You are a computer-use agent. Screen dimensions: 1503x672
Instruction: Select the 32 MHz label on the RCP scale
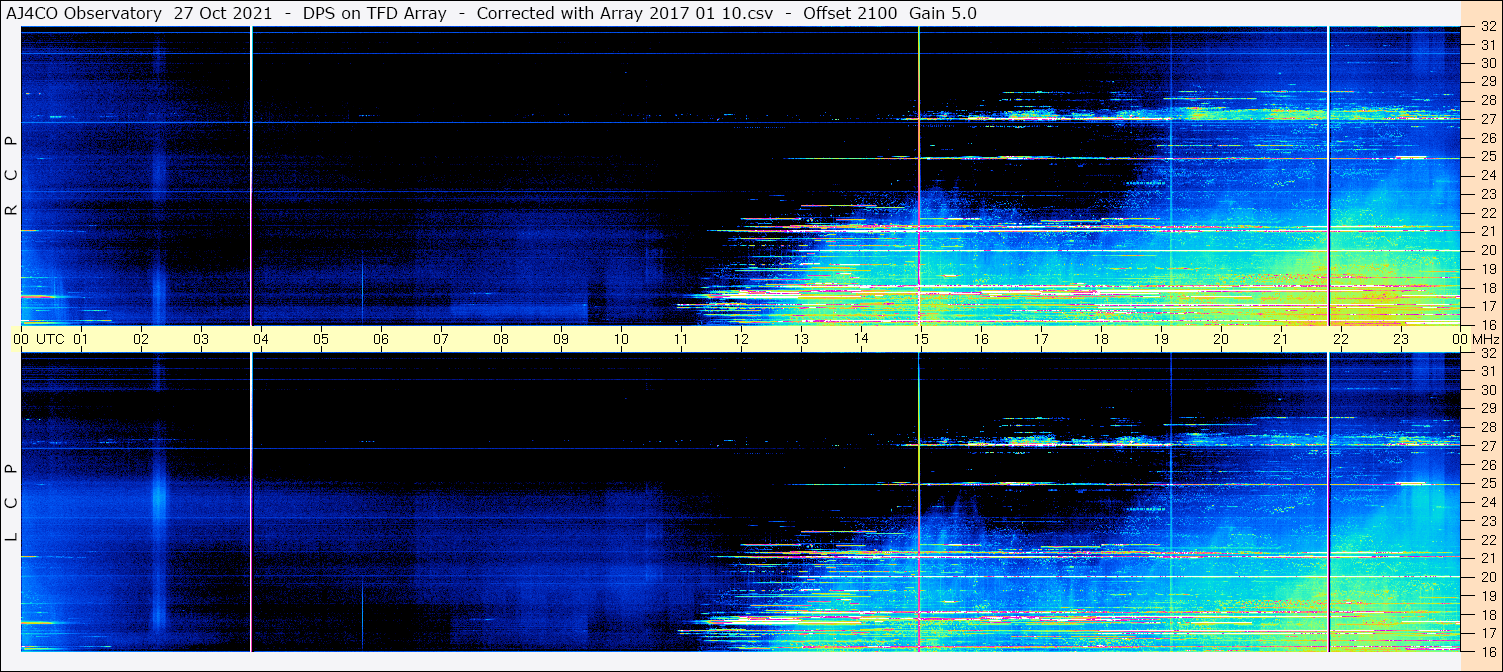click(1487, 27)
